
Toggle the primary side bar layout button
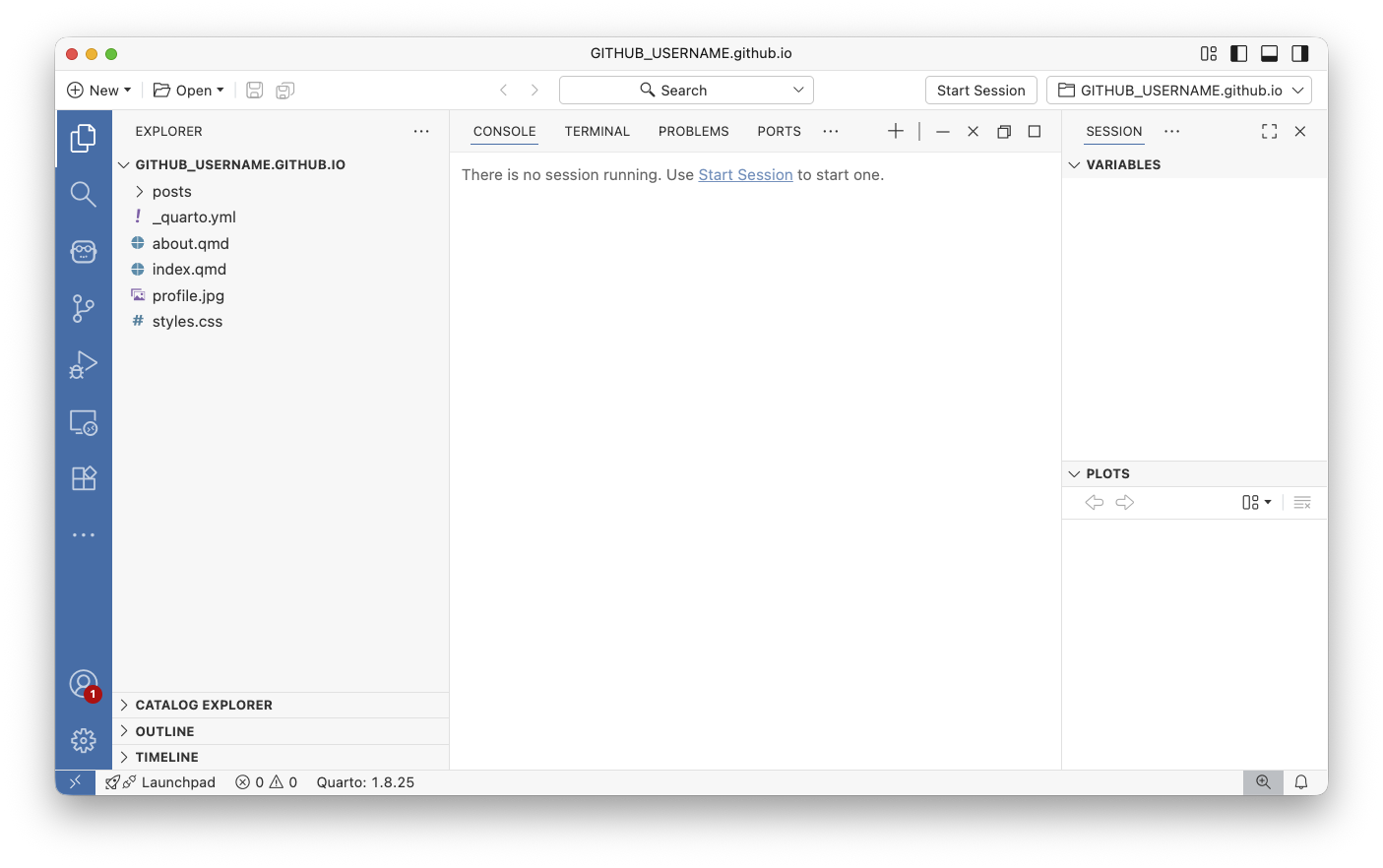point(1239,54)
